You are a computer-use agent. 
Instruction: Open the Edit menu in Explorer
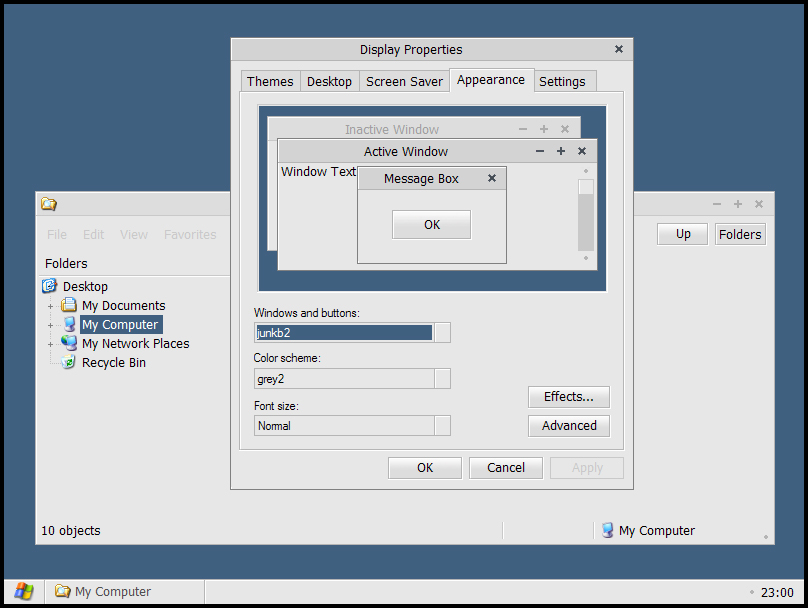point(93,234)
